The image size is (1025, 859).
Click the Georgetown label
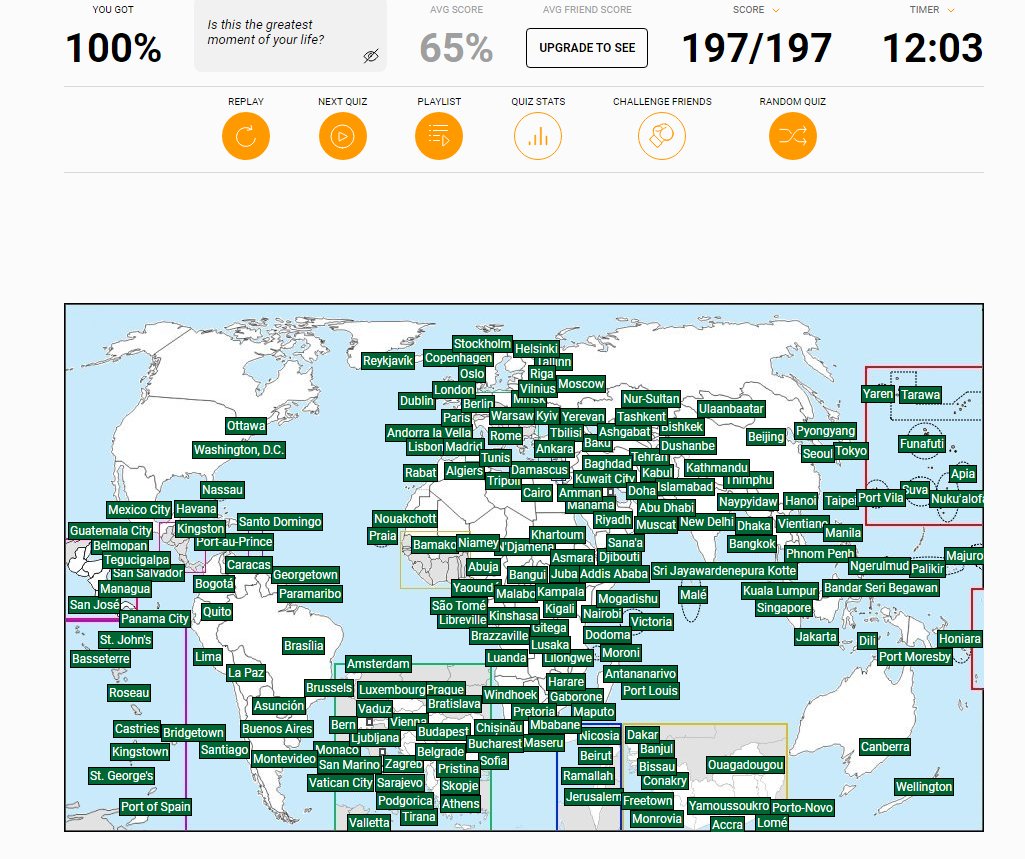tap(305, 575)
